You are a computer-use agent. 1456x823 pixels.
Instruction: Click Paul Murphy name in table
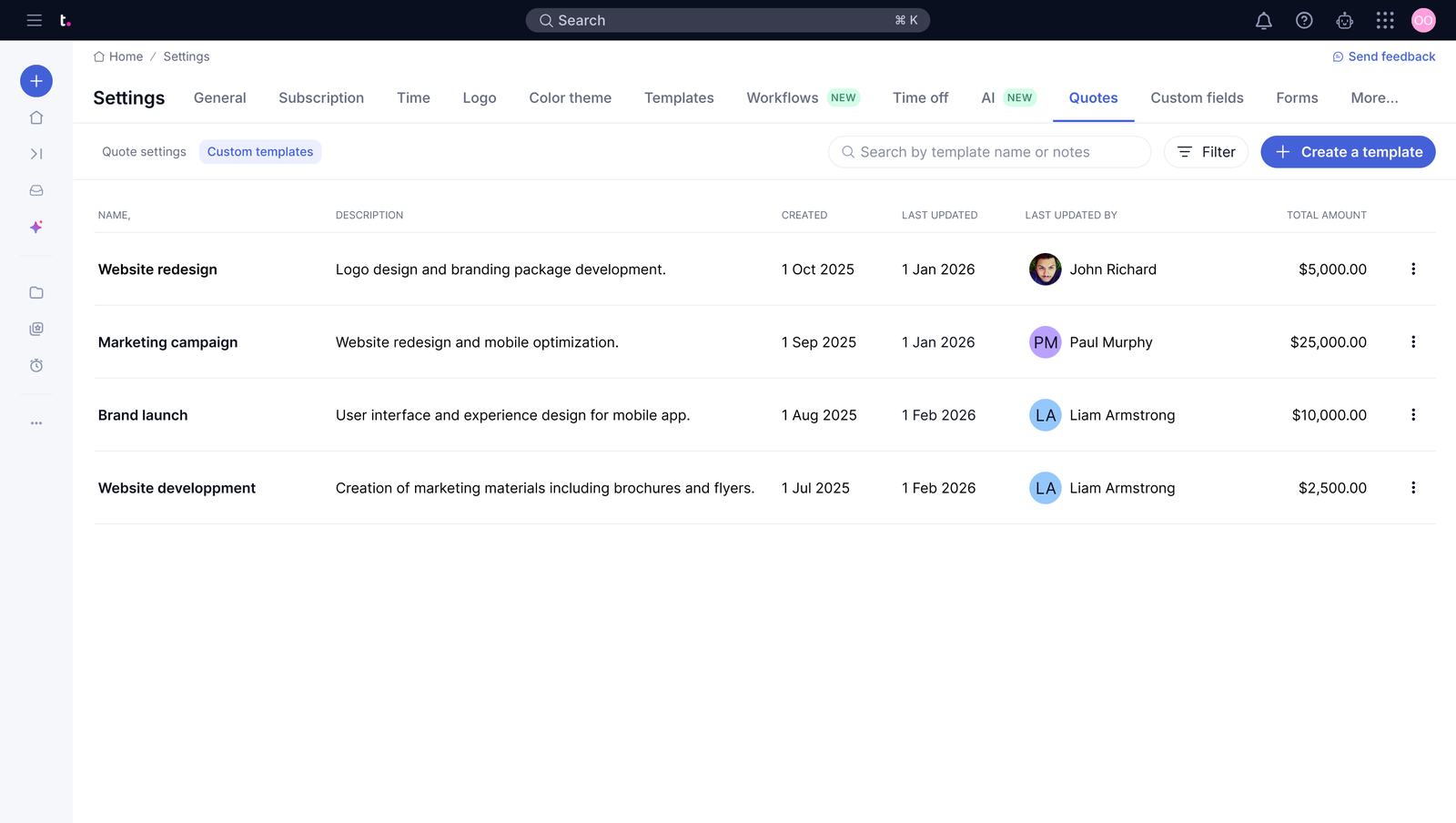pos(1111,342)
